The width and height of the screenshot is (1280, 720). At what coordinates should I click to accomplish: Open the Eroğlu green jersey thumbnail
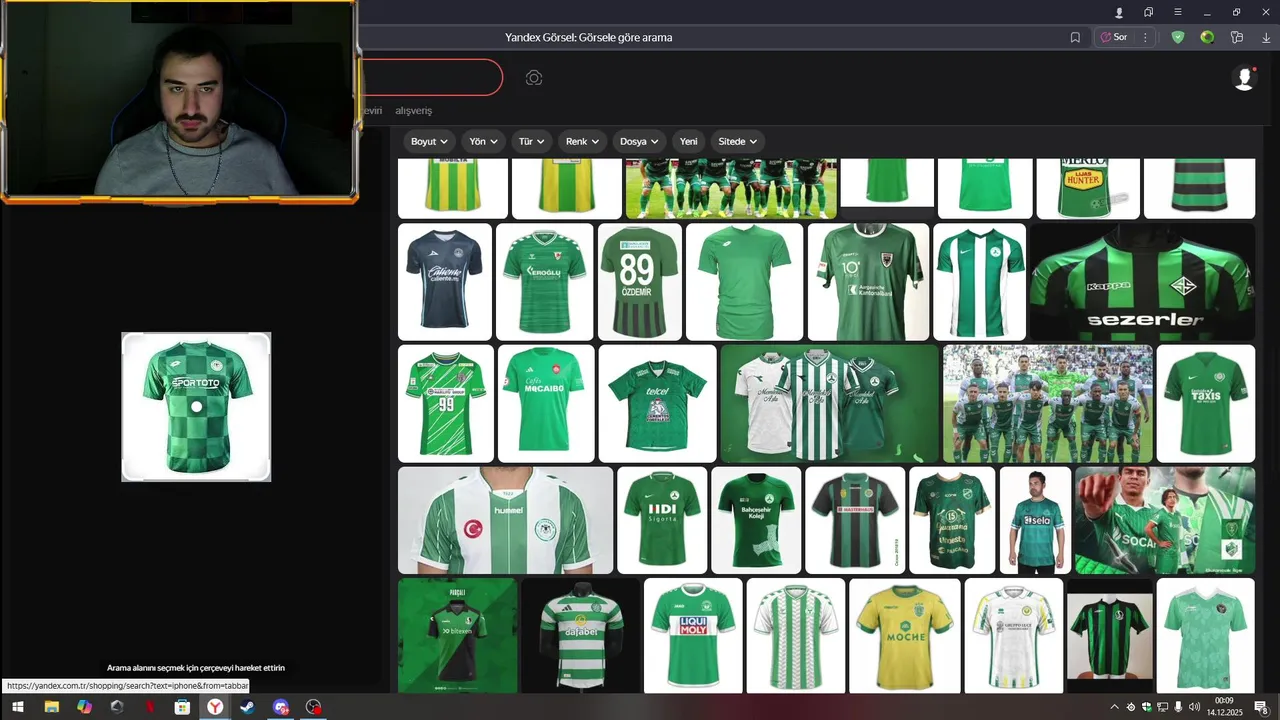click(545, 282)
